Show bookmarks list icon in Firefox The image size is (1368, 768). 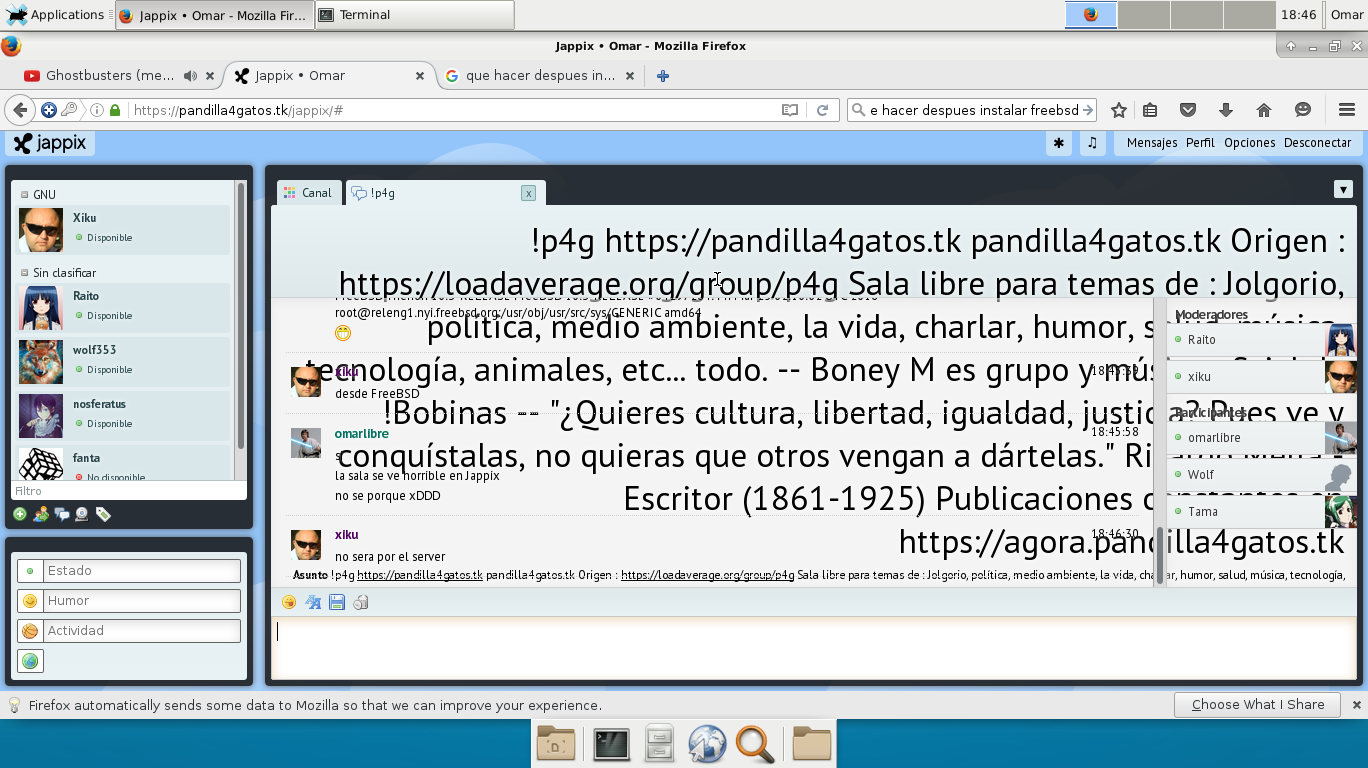[x=1150, y=110]
